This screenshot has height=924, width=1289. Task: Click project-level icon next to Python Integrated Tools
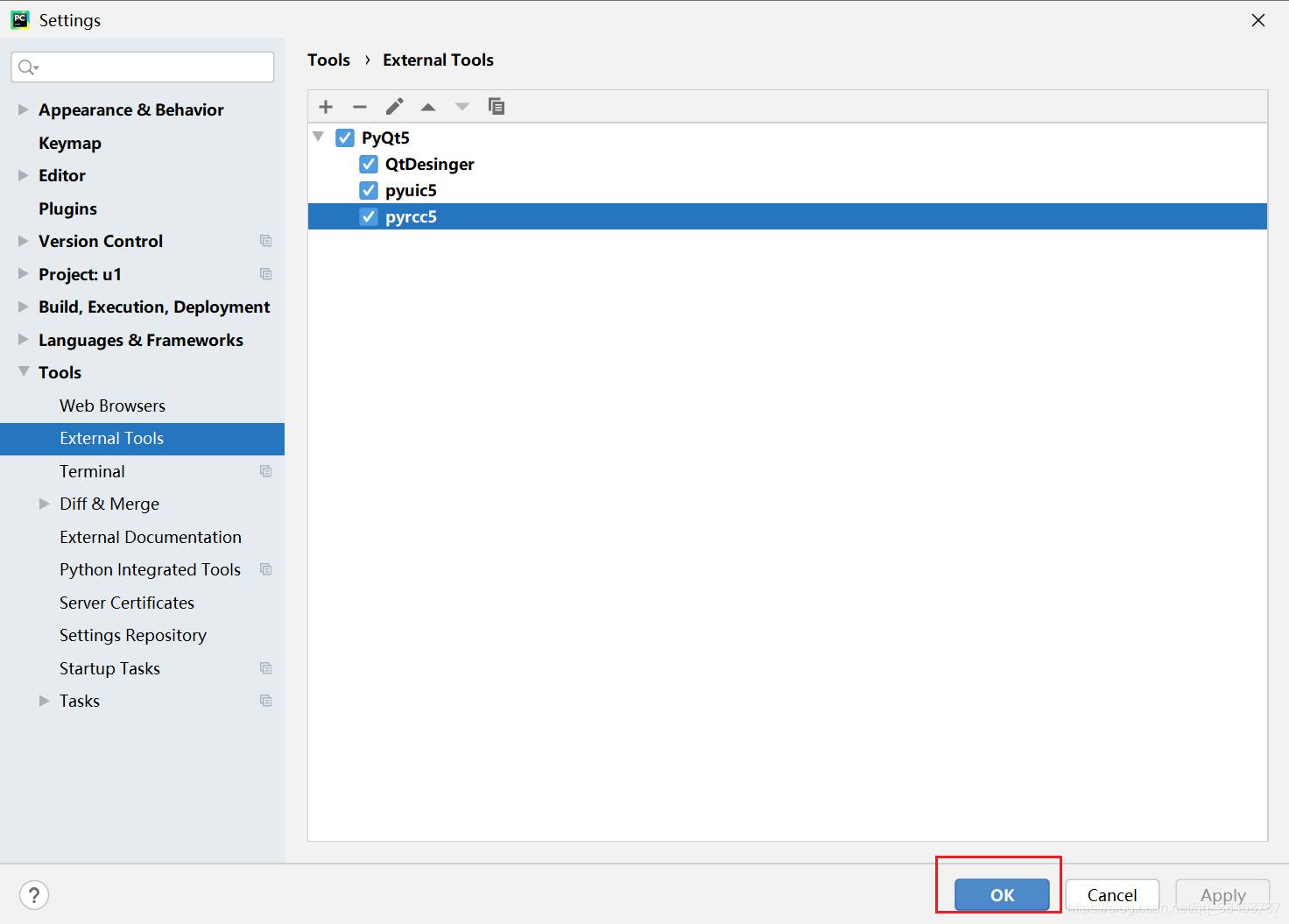click(266, 569)
